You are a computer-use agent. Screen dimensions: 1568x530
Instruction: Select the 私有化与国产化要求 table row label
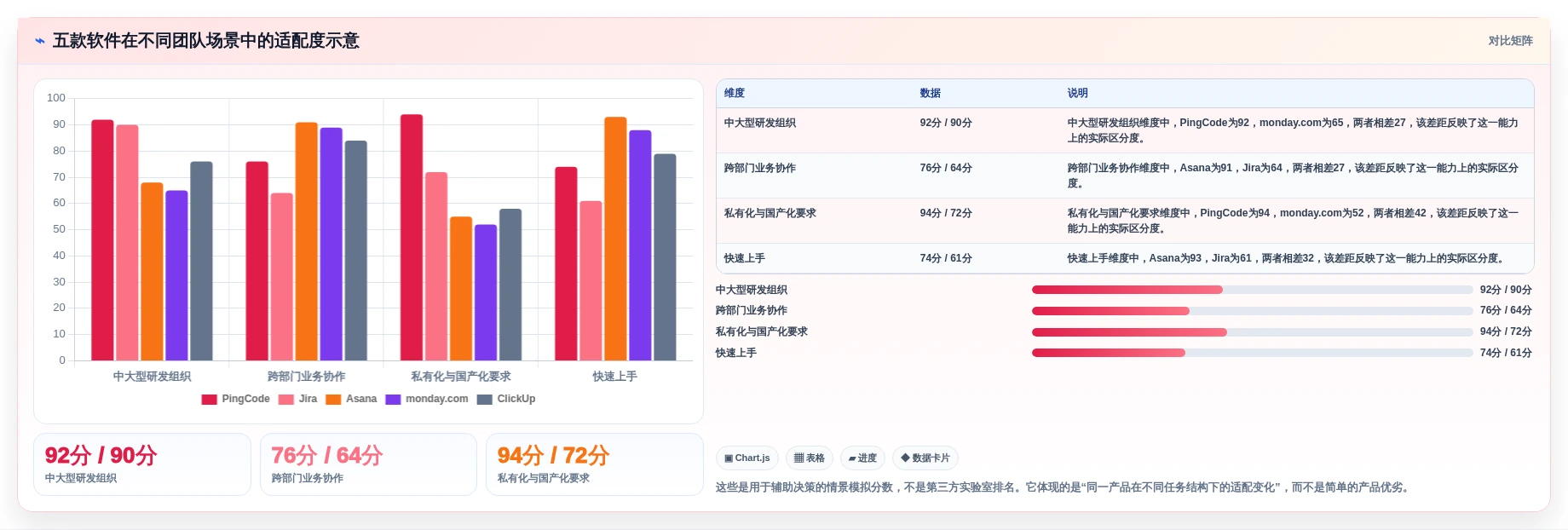pyautogui.click(x=770, y=213)
